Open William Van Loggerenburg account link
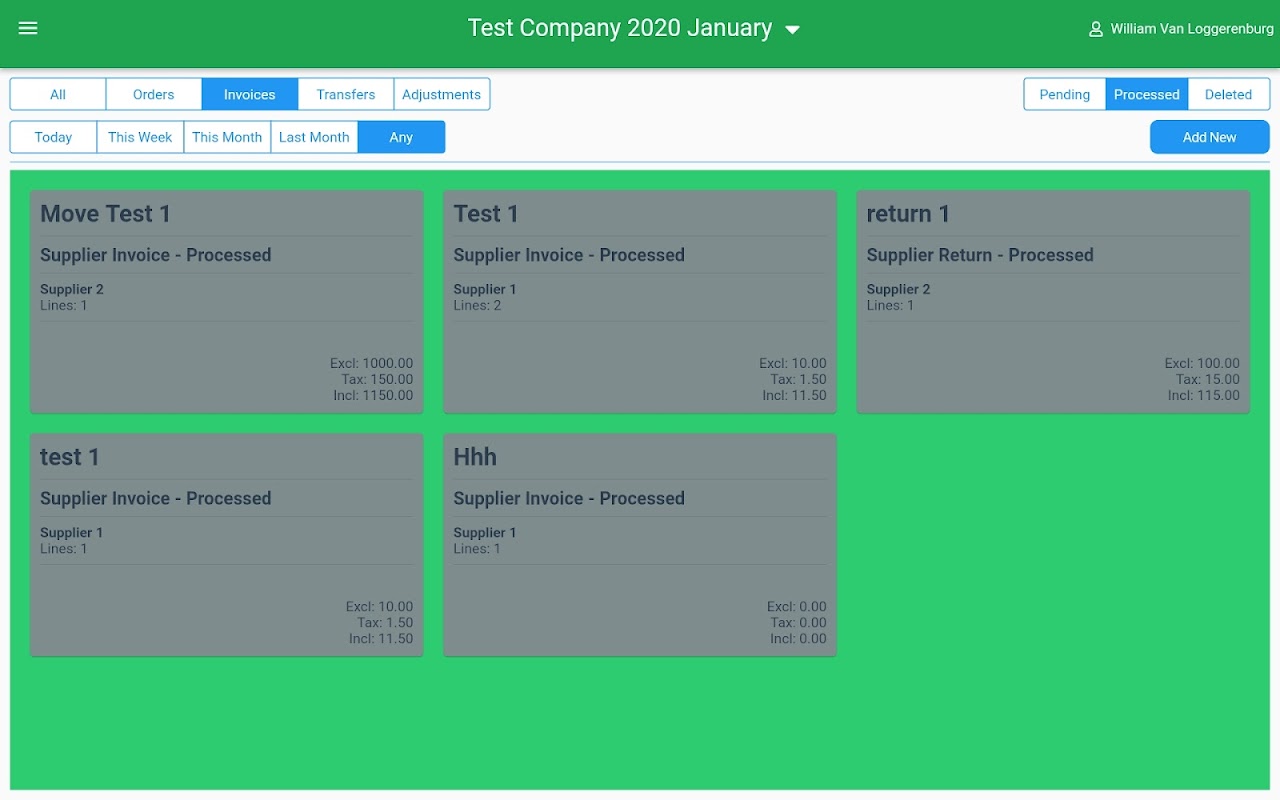This screenshot has height=800, width=1280. click(x=1192, y=29)
